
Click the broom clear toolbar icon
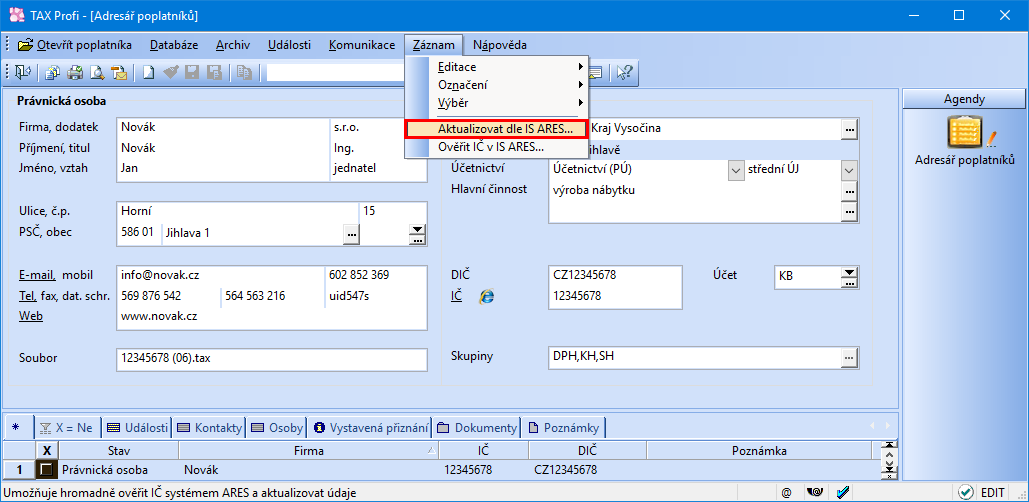click(x=171, y=72)
